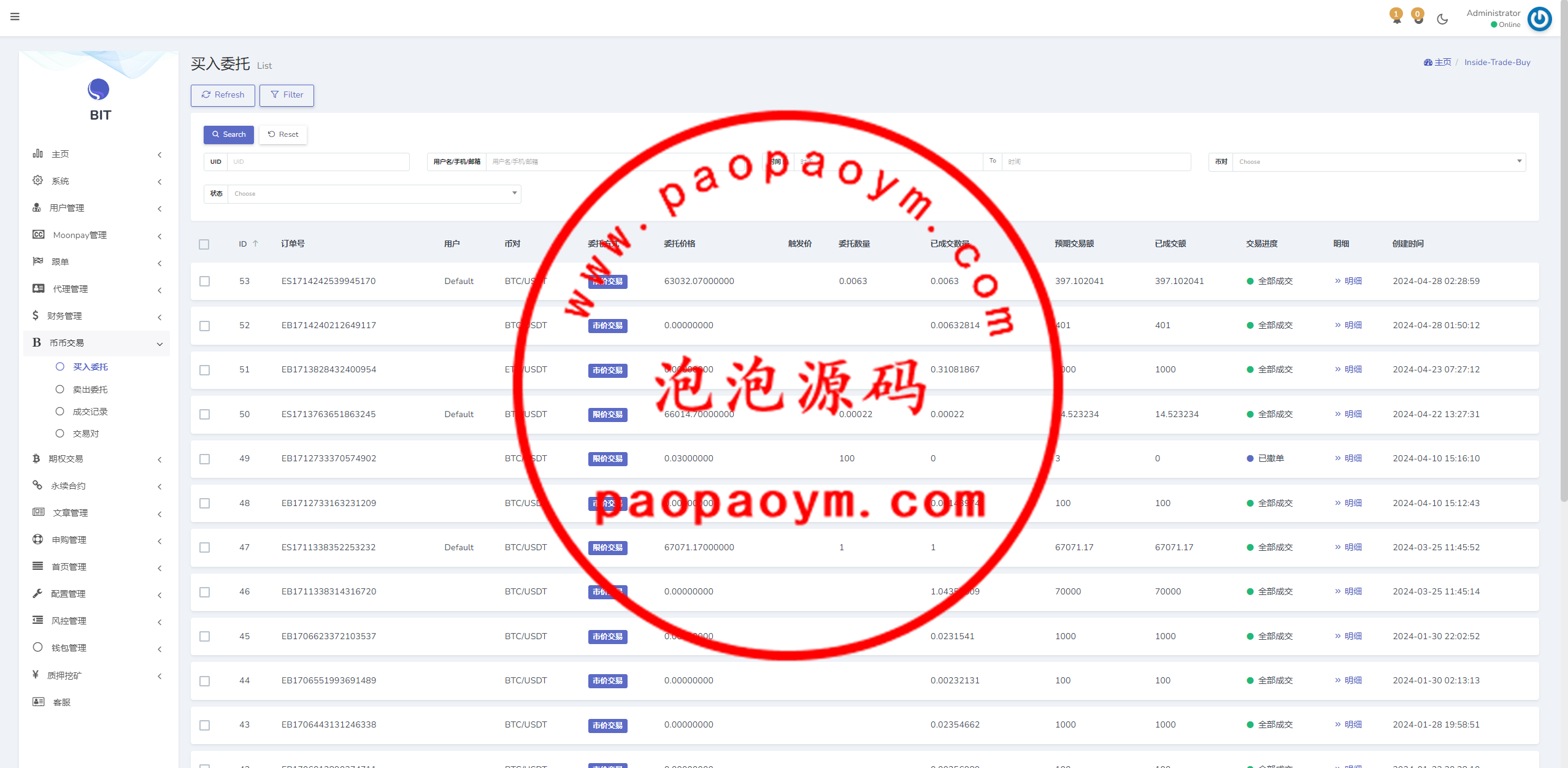Viewport: 1568px width, 768px height.
Task: Check the row with ID 49
Action: pos(205,459)
